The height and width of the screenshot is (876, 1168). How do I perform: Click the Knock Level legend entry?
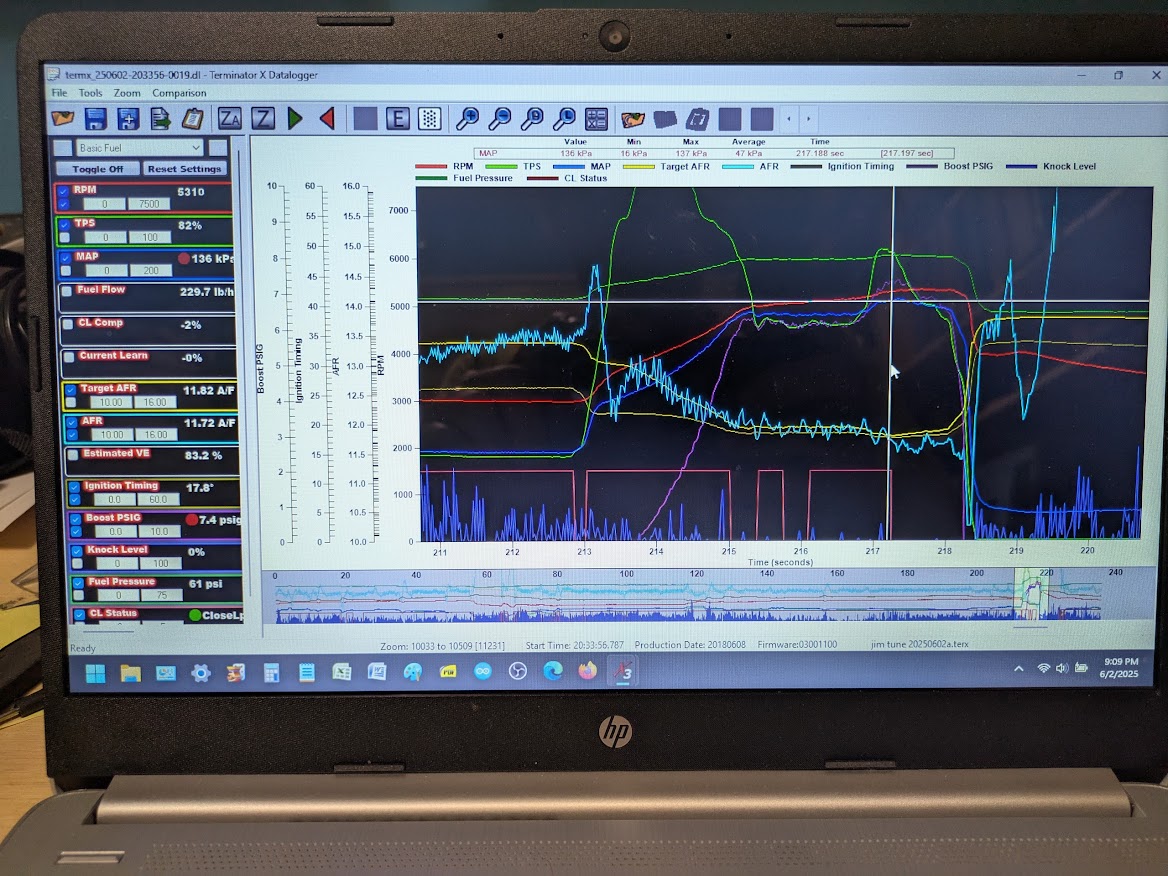click(x=1051, y=166)
